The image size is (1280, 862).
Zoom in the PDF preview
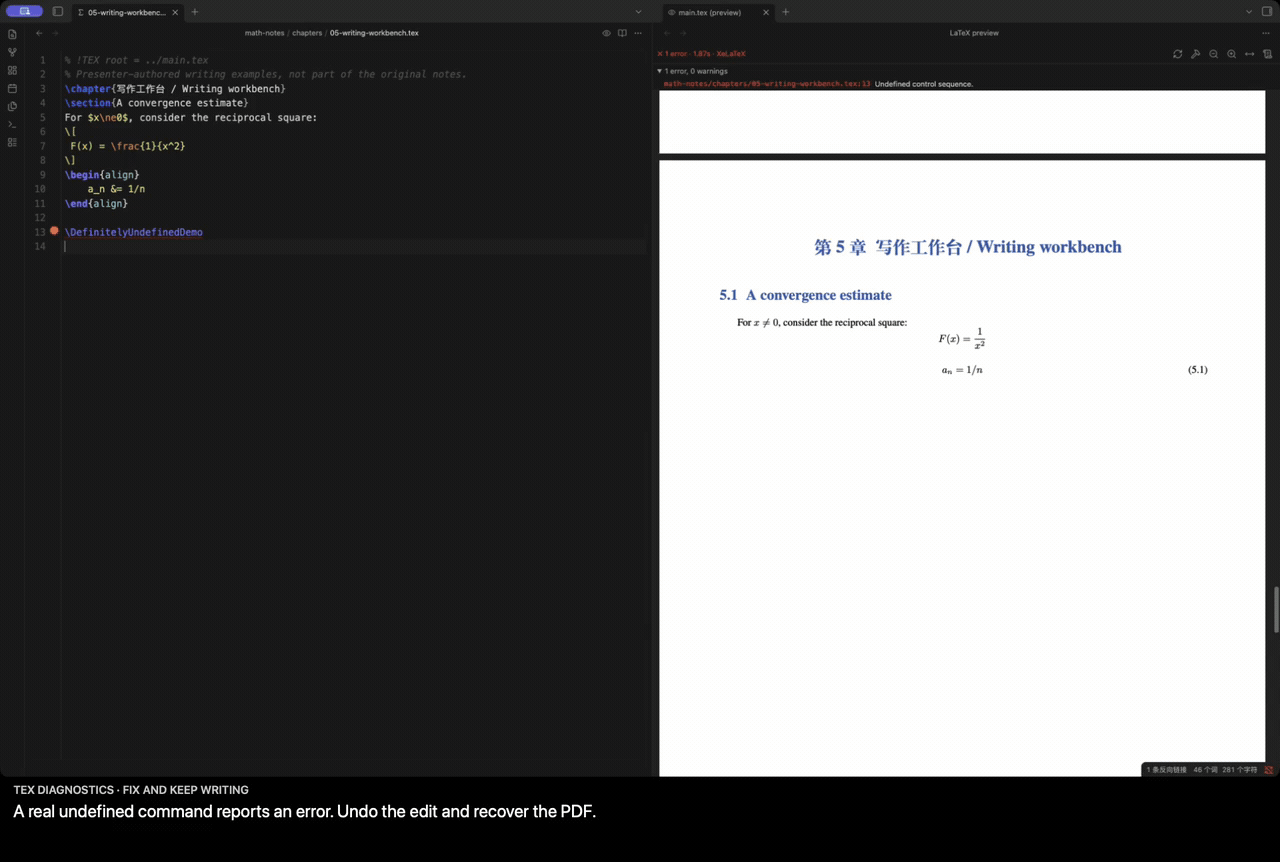[x=1231, y=54]
